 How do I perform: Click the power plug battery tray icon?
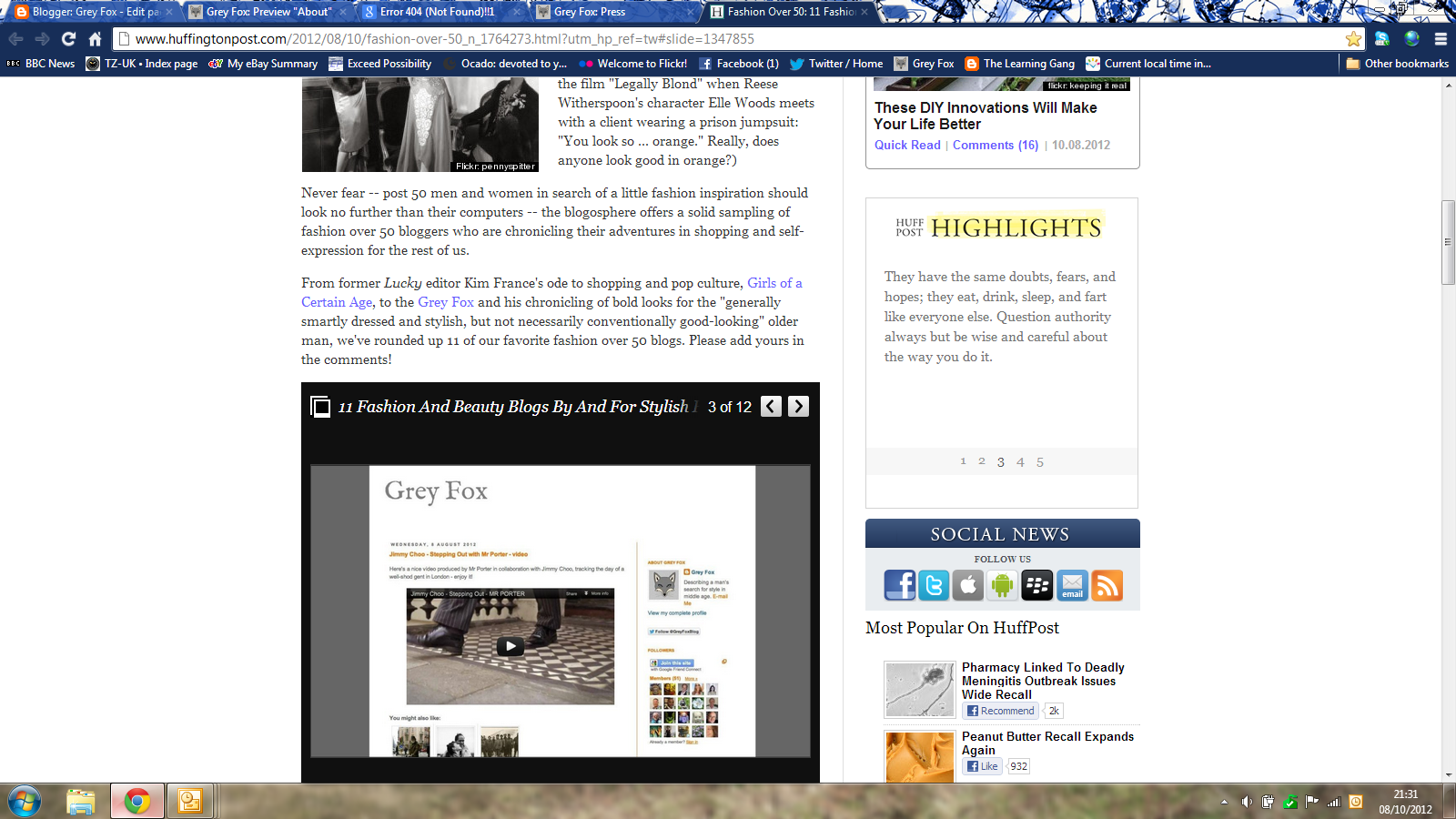pyautogui.click(x=1268, y=802)
